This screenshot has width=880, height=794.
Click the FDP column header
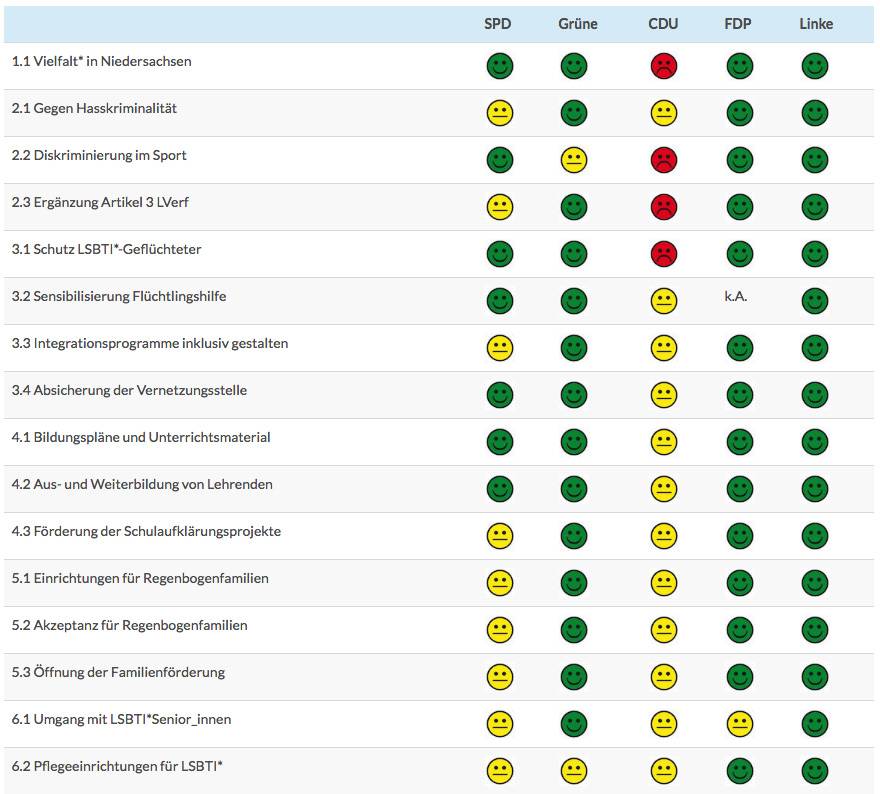[737, 24]
